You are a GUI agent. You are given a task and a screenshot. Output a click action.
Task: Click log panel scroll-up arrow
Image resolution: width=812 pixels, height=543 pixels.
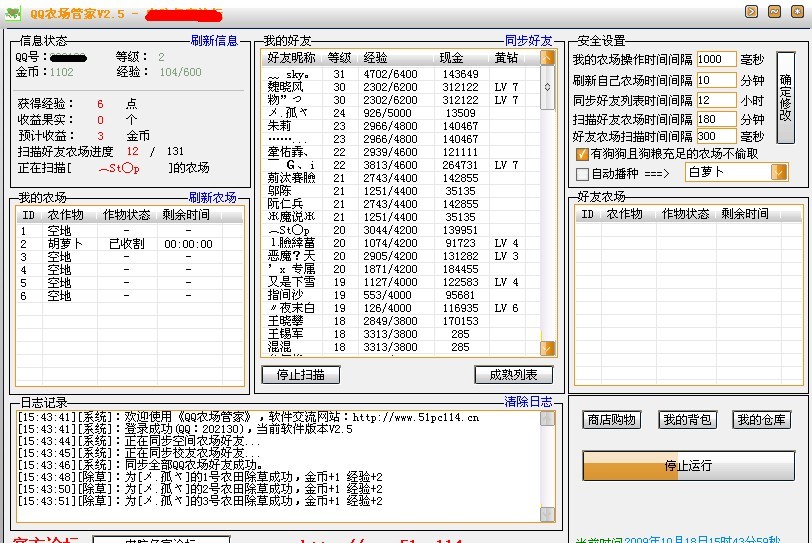[x=547, y=418]
